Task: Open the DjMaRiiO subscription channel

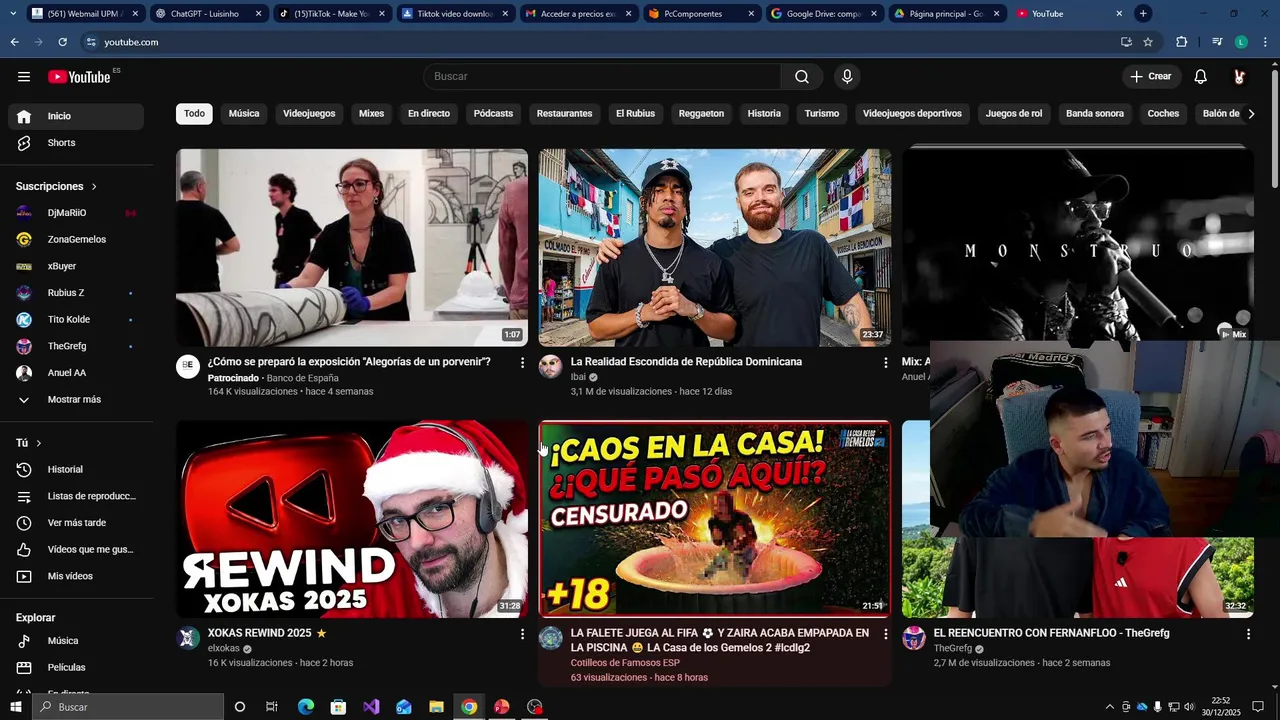Action: coord(76,213)
